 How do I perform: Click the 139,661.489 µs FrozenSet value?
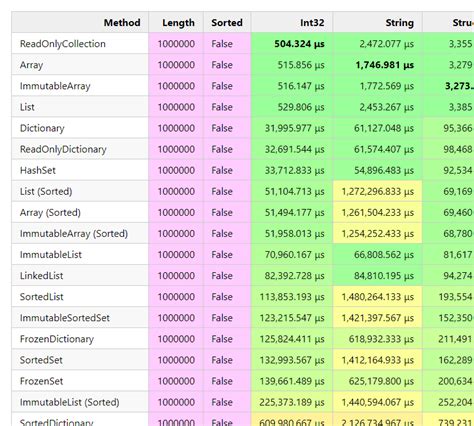(x=292, y=381)
